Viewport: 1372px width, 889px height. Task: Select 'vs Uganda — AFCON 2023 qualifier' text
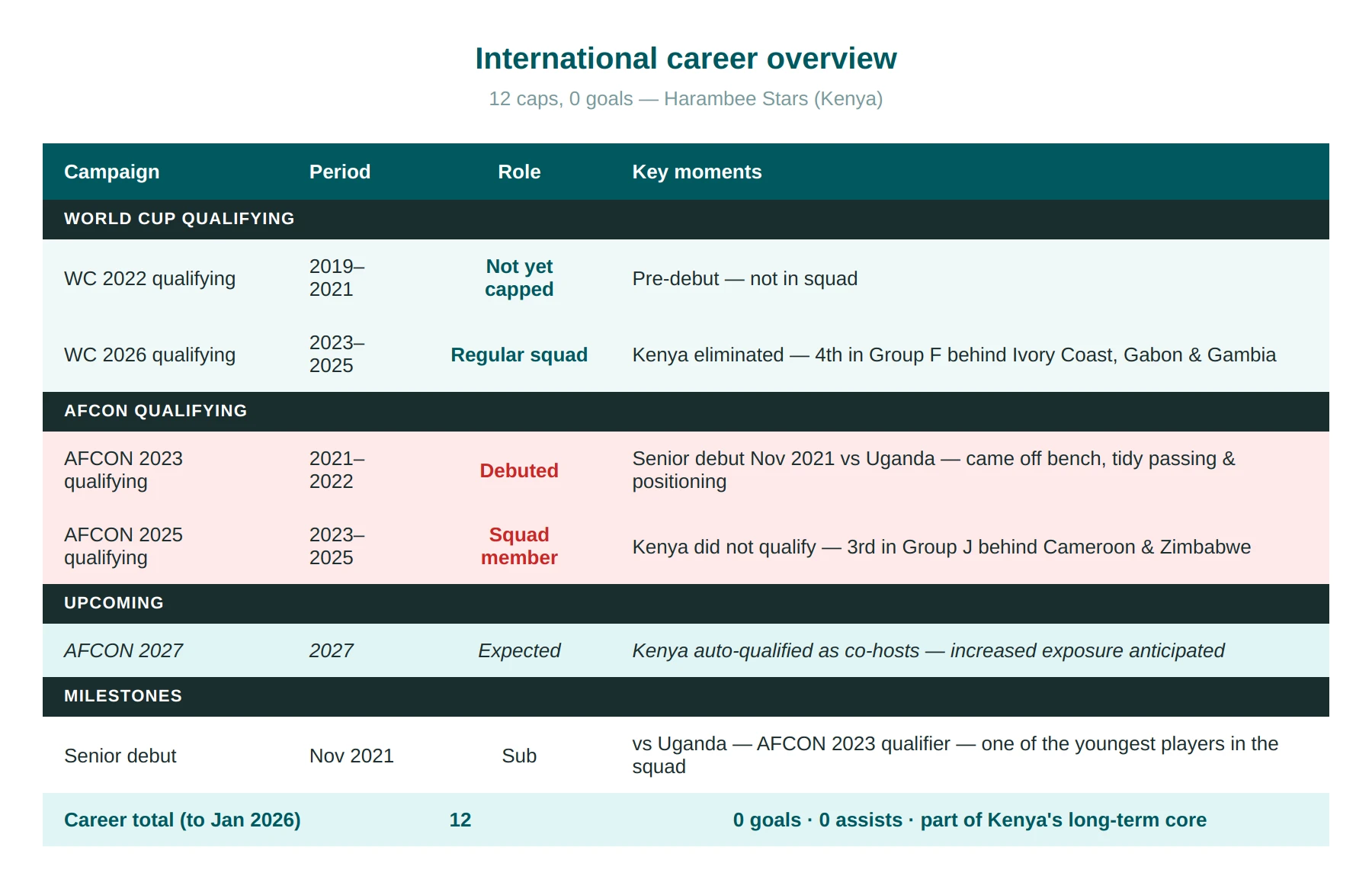(x=791, y=743)
